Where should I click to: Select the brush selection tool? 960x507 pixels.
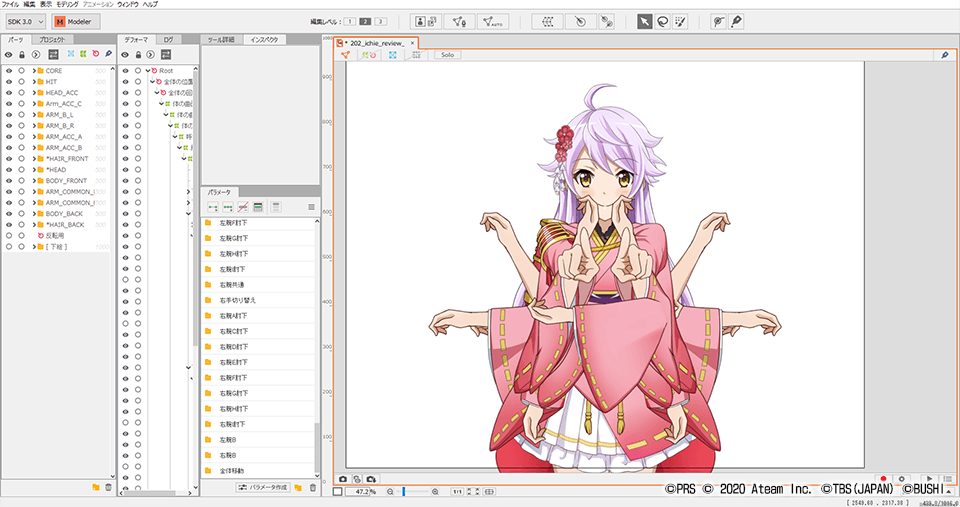point(680,21)
